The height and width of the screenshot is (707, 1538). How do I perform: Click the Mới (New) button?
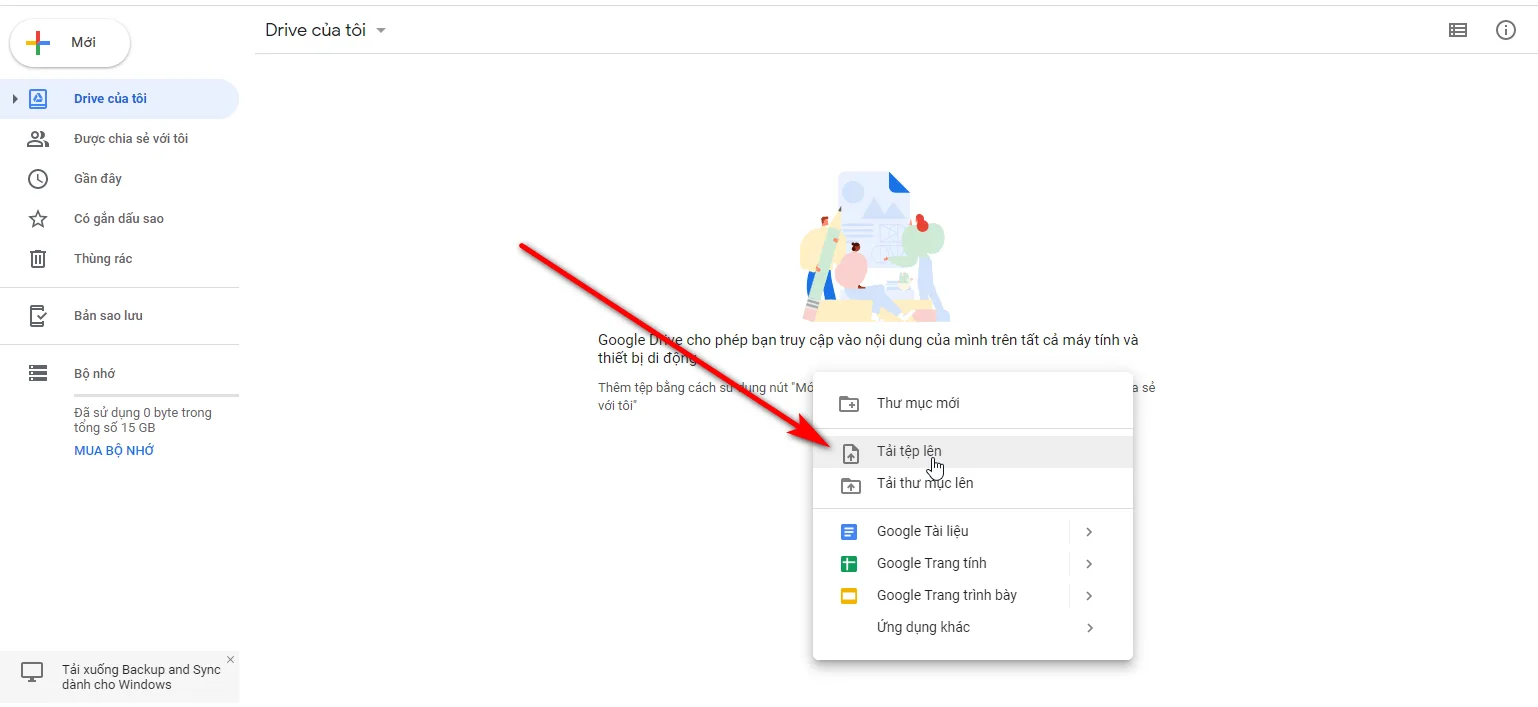point(70,43)
